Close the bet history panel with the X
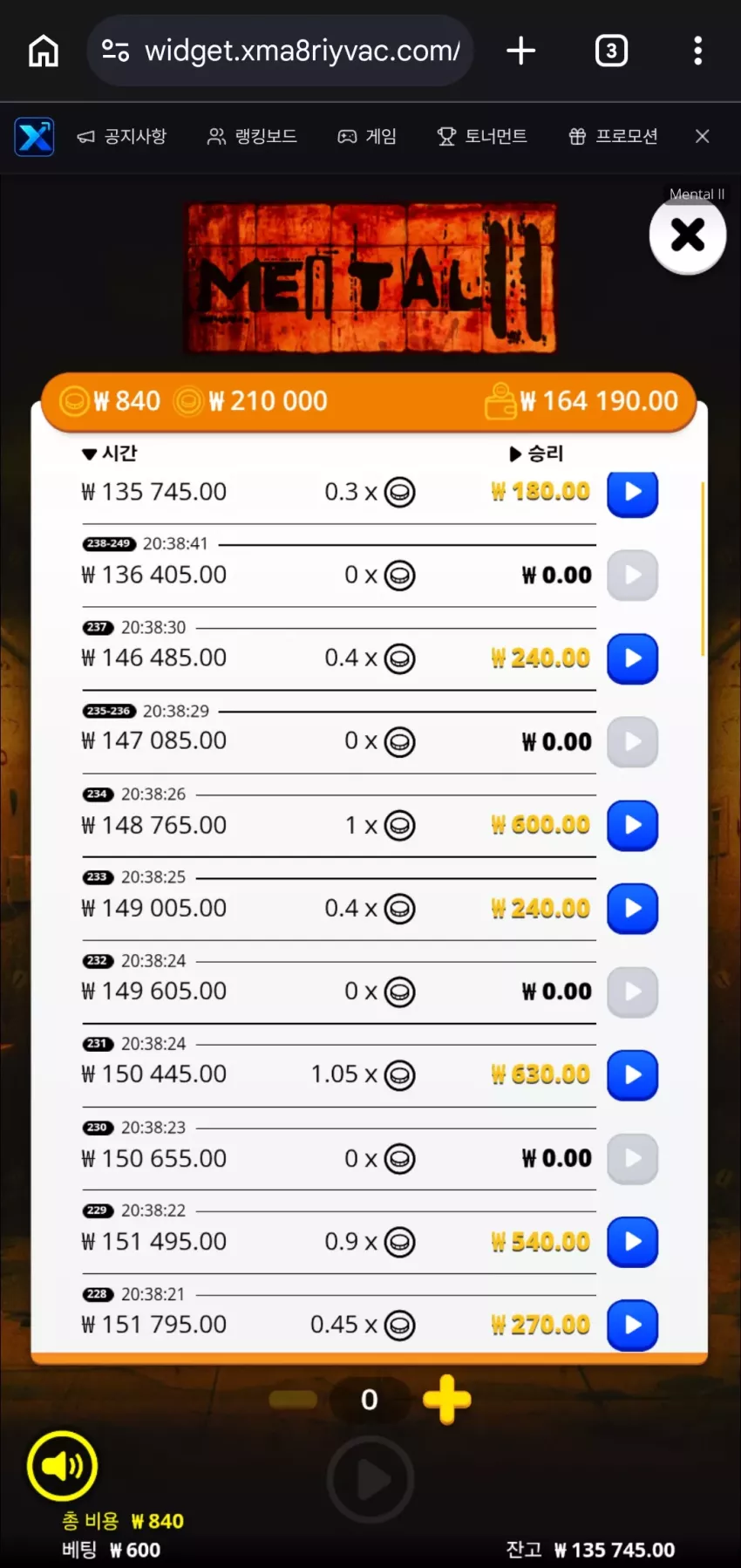This screenshot has width=741, height=1568. [688, 235]
